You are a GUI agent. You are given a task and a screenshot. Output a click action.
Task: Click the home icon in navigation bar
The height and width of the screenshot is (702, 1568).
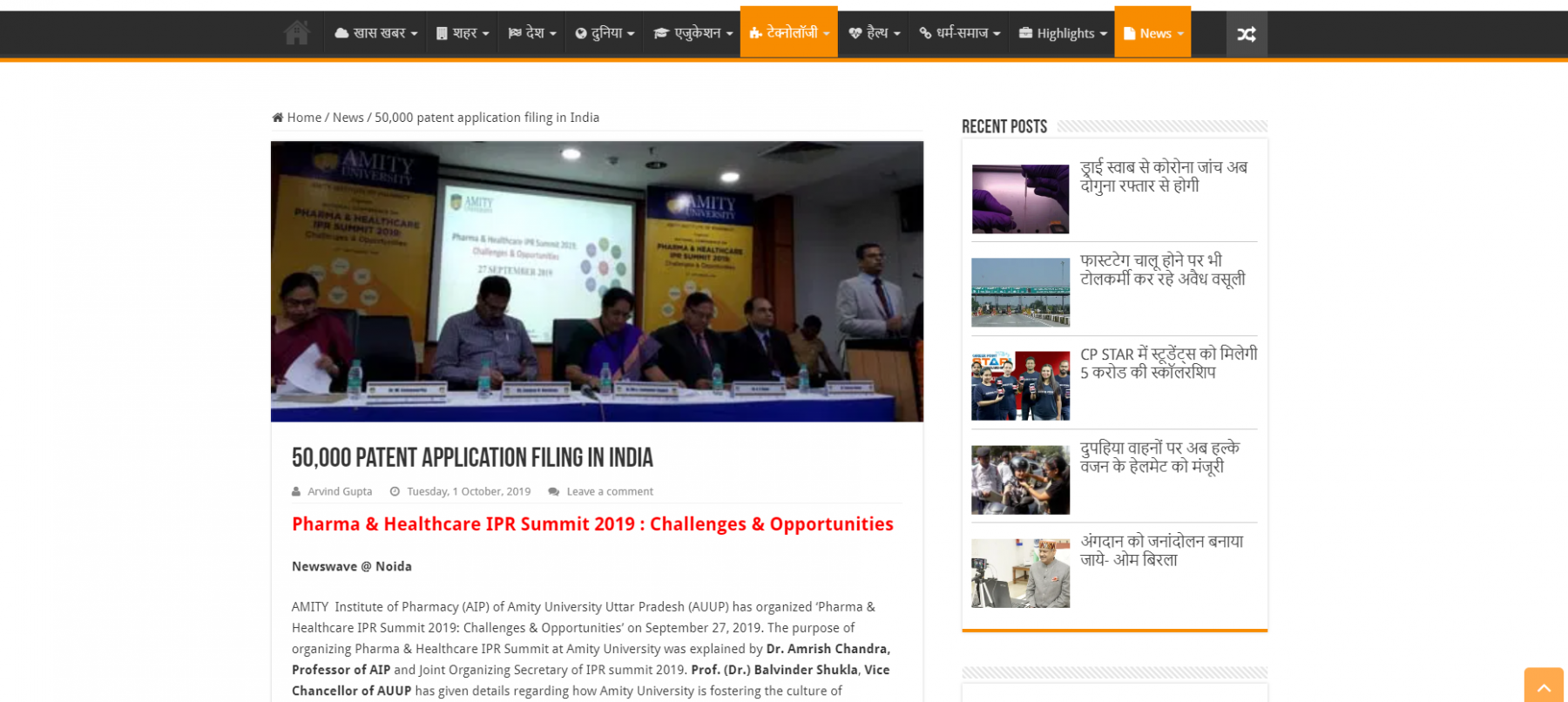click(297, 33)
